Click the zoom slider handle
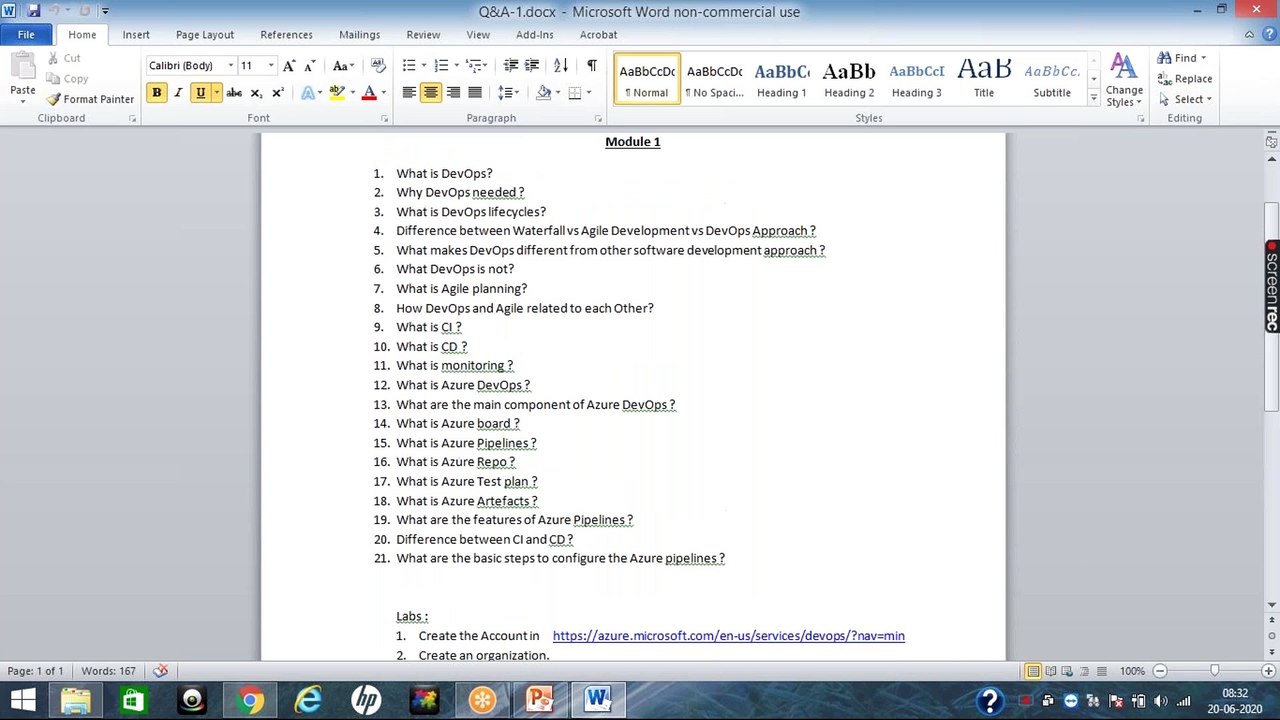Image resolution: width=1280 pixels, height=720 pixels. pos(1214,671)
